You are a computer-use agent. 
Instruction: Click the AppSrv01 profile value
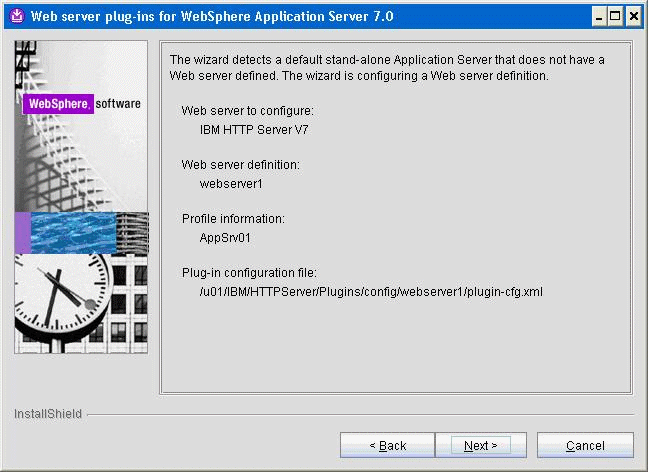225,237
